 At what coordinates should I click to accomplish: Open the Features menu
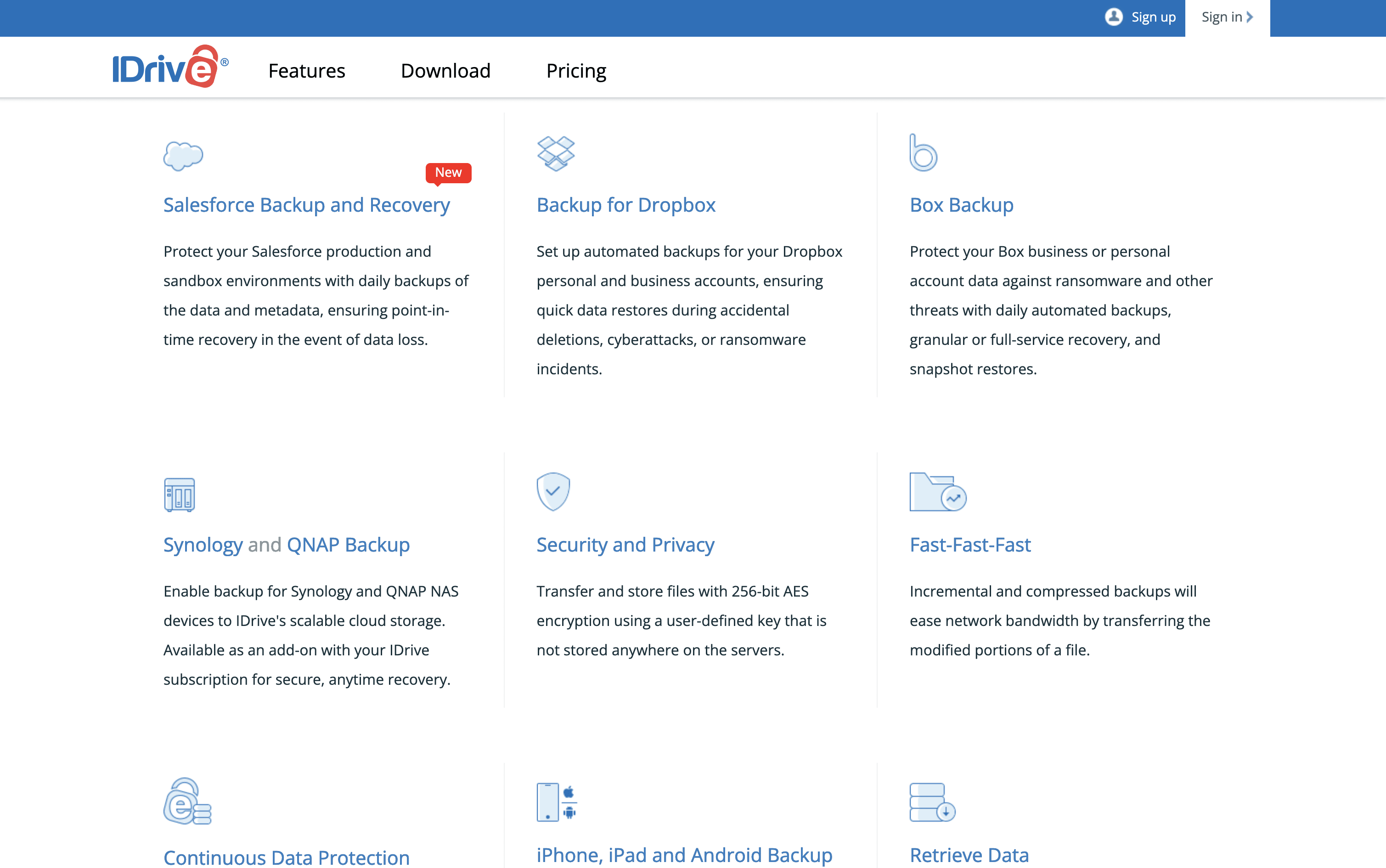pyautogui.click(x=306, y=71)
